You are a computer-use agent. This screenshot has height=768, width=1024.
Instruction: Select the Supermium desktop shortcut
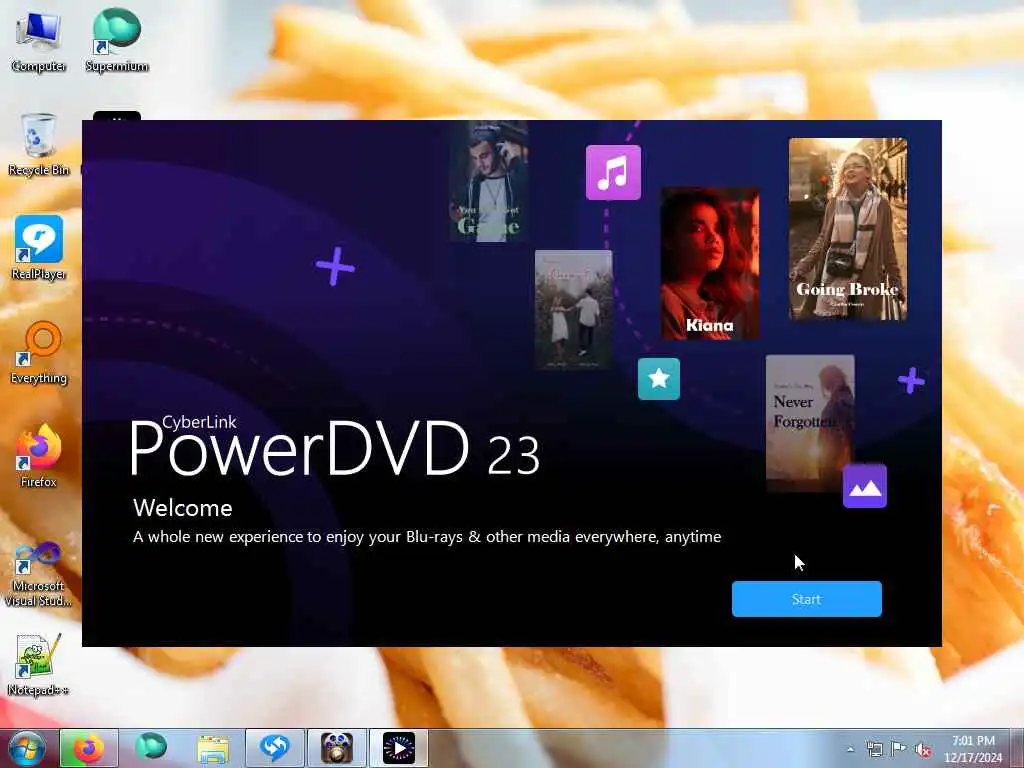click(x=117, y=40)
